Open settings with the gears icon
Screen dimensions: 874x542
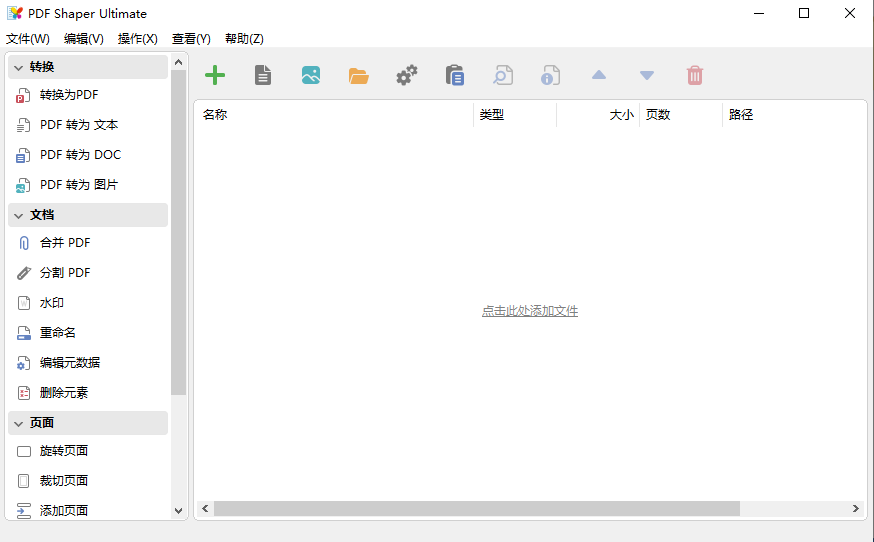[x=407, y=75]
